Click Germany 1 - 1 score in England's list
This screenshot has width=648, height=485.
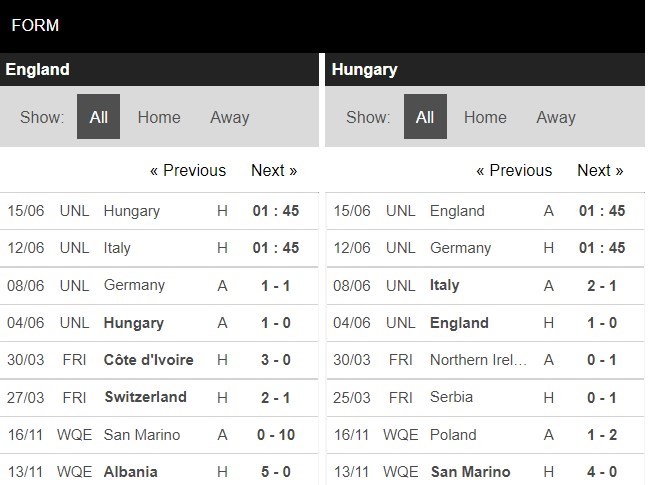click(274, 285)
